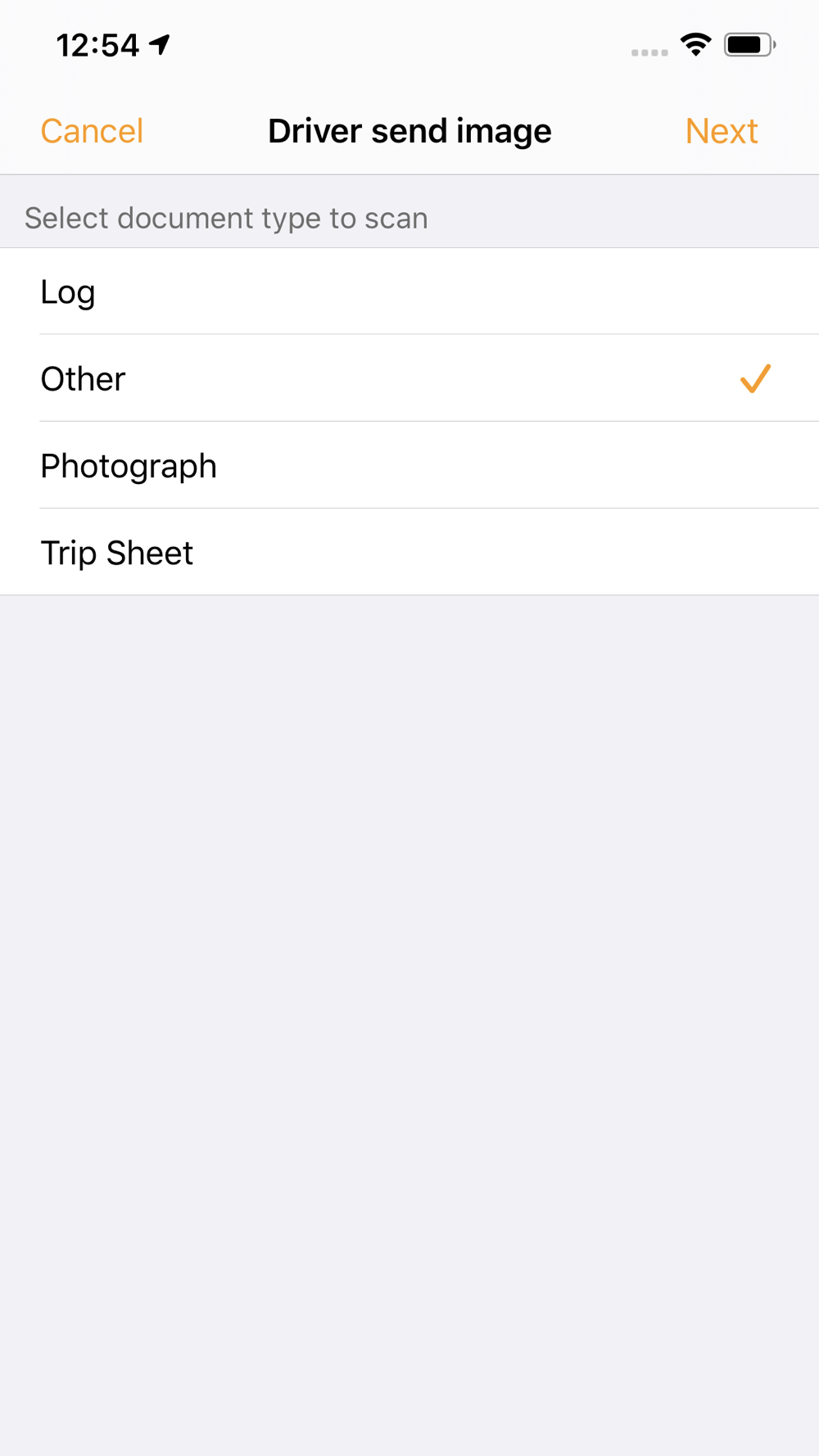
Task: Select Other as the document type
Action: coord(409,378)
